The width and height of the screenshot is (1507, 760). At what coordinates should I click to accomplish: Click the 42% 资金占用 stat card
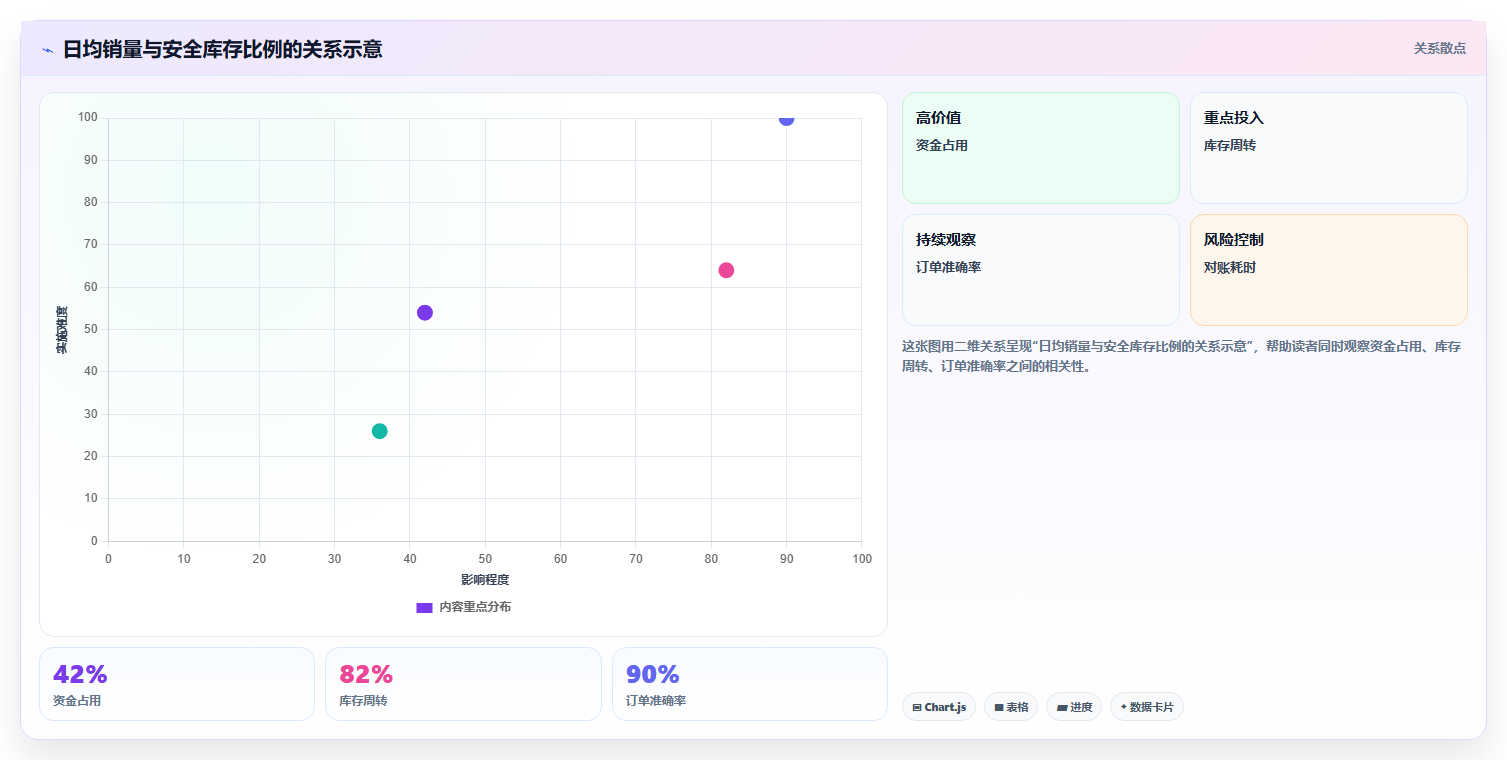tap(177, 684)
